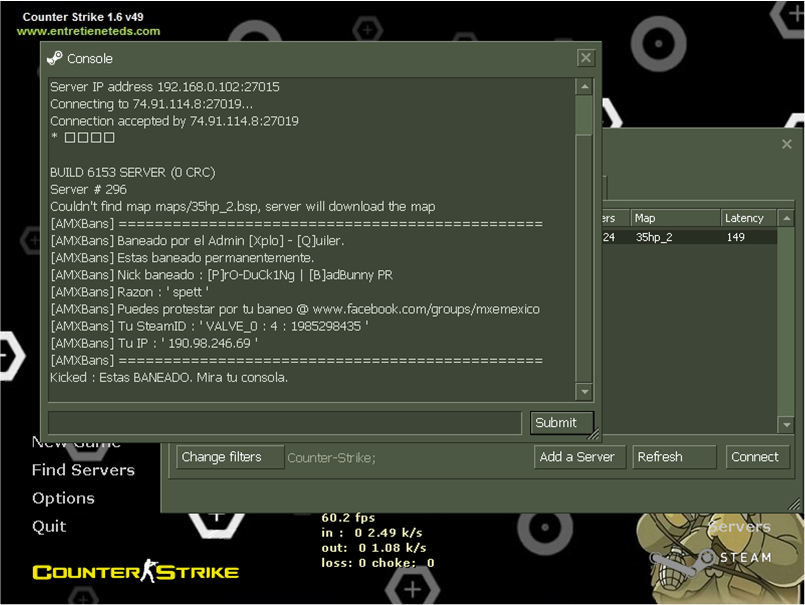The width and height of the screenshot is (805, 605).
Task: Click Change filters button
Action: 230,457
